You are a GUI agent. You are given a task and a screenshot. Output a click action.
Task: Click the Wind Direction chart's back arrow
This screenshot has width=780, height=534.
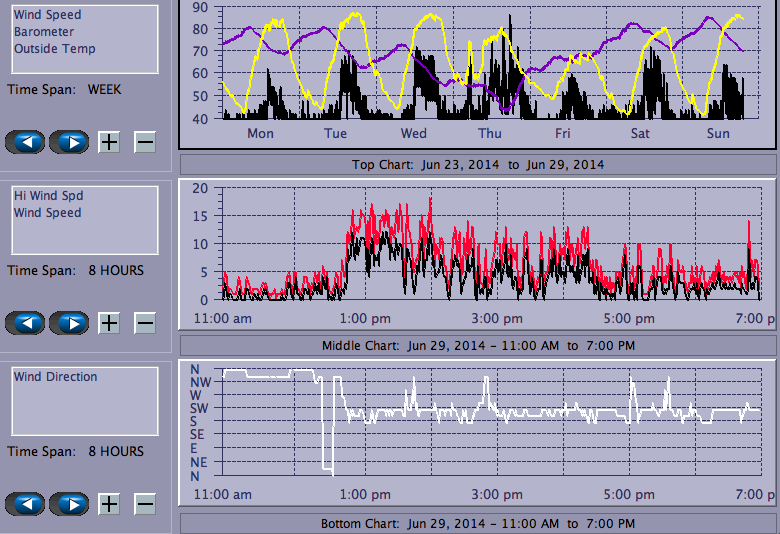[x=26, y=504]
